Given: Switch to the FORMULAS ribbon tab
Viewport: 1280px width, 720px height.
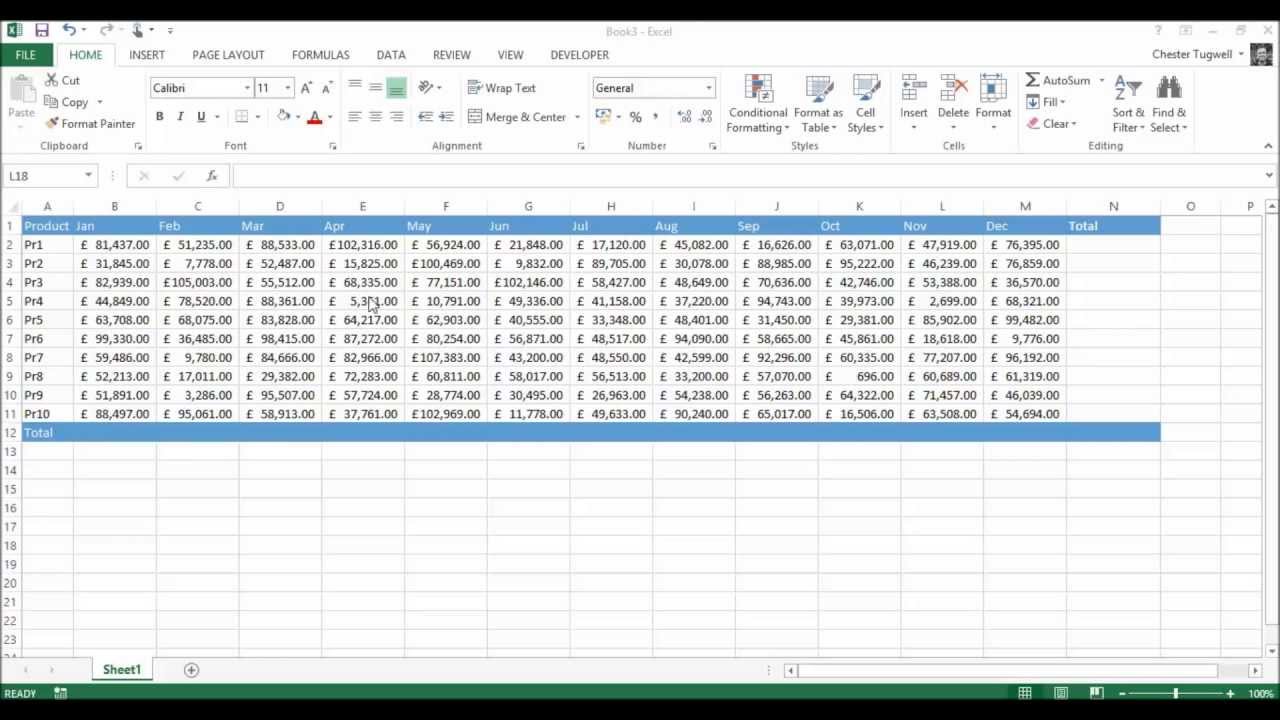Looking at the screenshot, I should point(320,55).
